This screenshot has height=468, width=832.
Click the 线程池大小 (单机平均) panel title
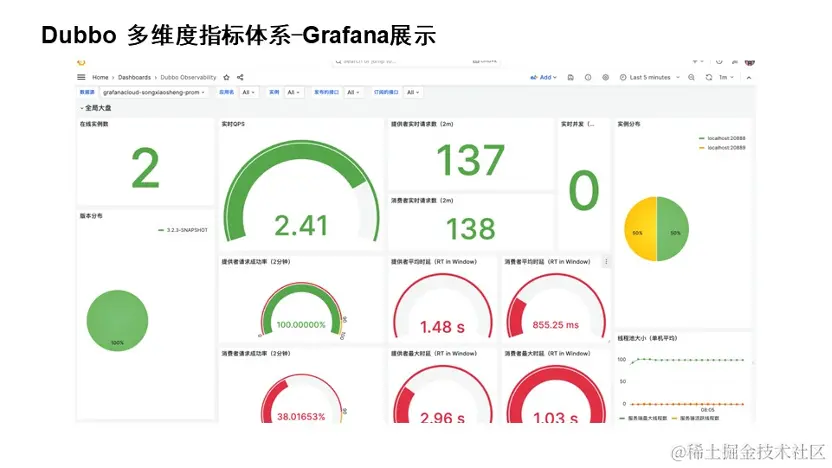[647, 338]
